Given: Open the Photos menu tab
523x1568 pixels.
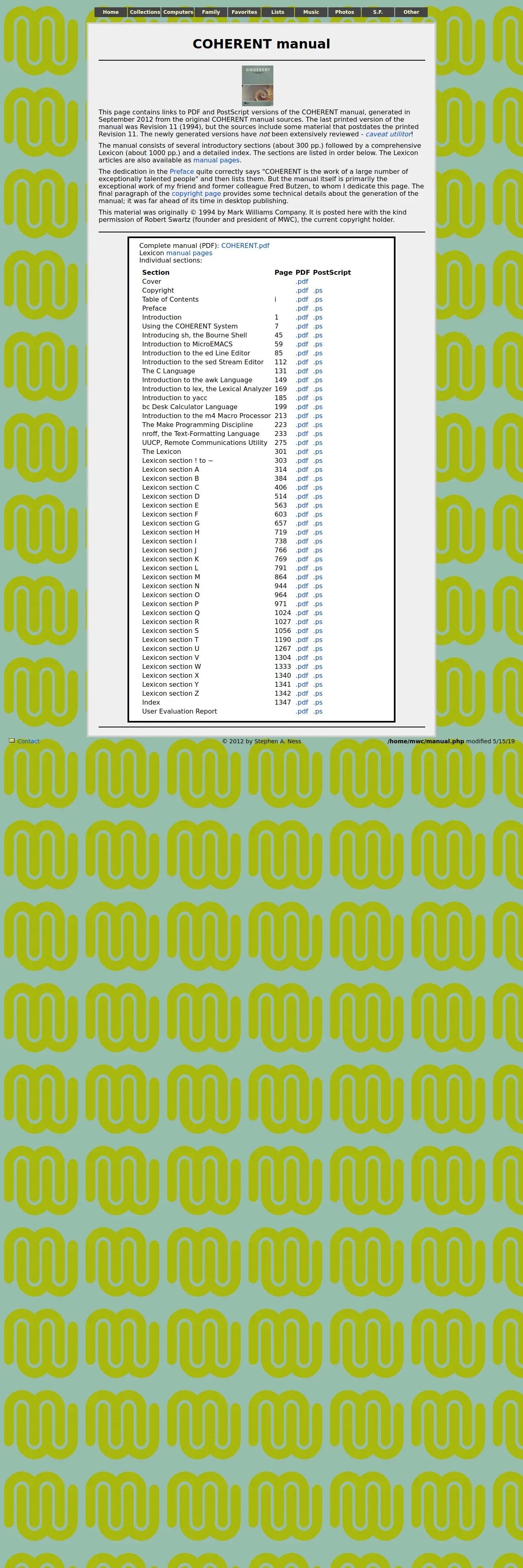Looking at the screenshot, I should pyautogui.click(x=345, y=12).
